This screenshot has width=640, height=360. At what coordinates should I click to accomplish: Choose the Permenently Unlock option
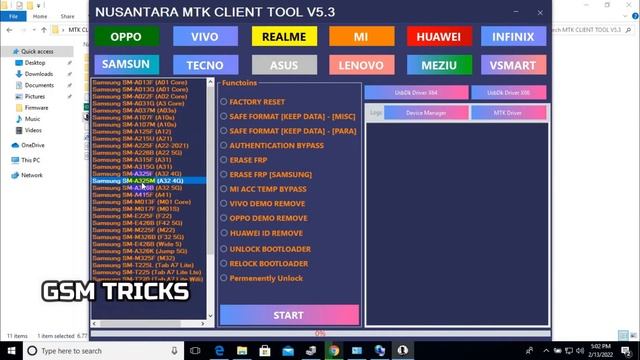pyautogui.click(x=262, y=278)
